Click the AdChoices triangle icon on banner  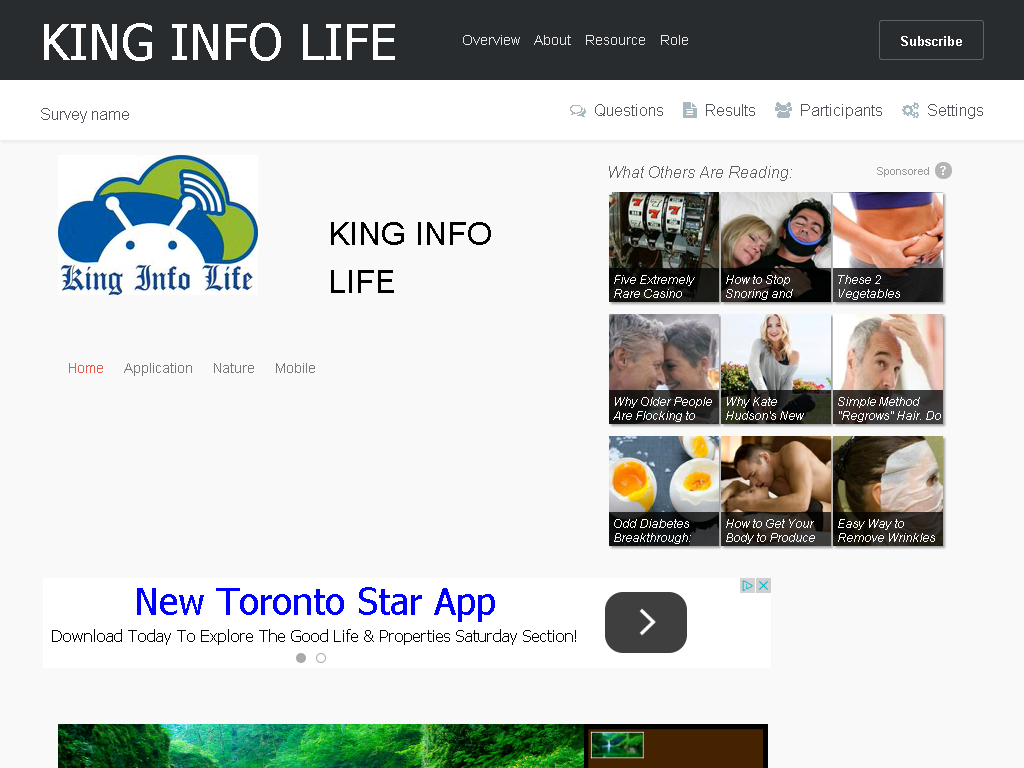pyautogui.click(x=747, y=585)
